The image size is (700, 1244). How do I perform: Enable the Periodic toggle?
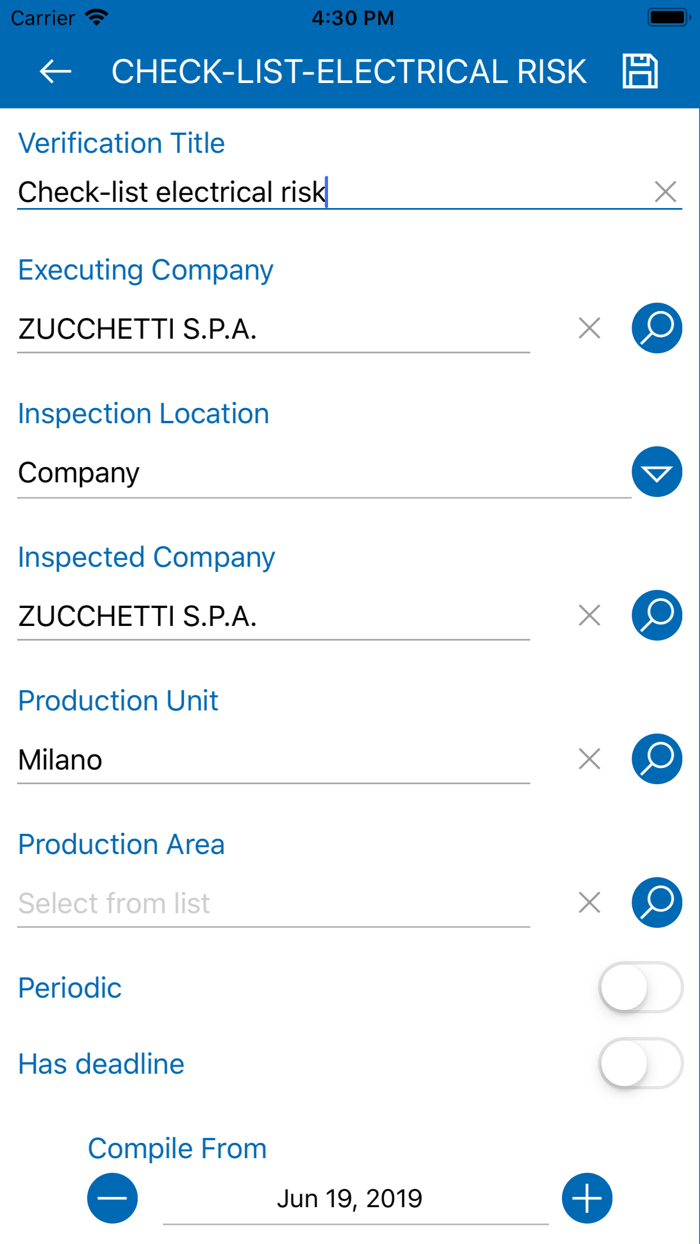pyautogui.click(x=640, y=987)
